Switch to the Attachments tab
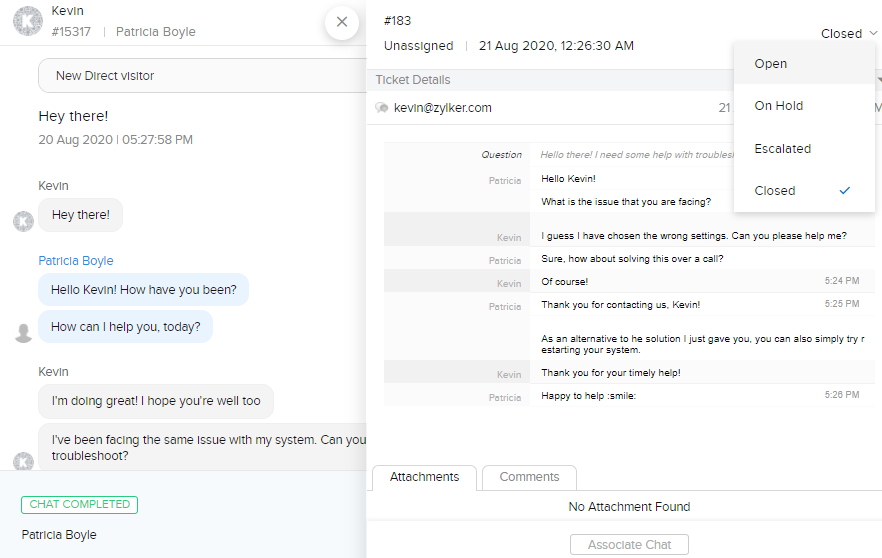 click(424, 477)
